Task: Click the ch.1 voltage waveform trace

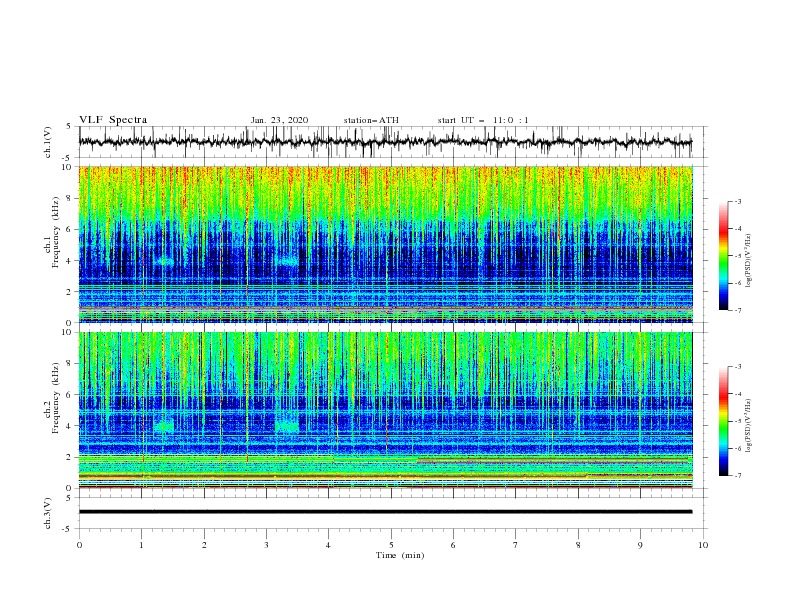Action: pos(385,142)
